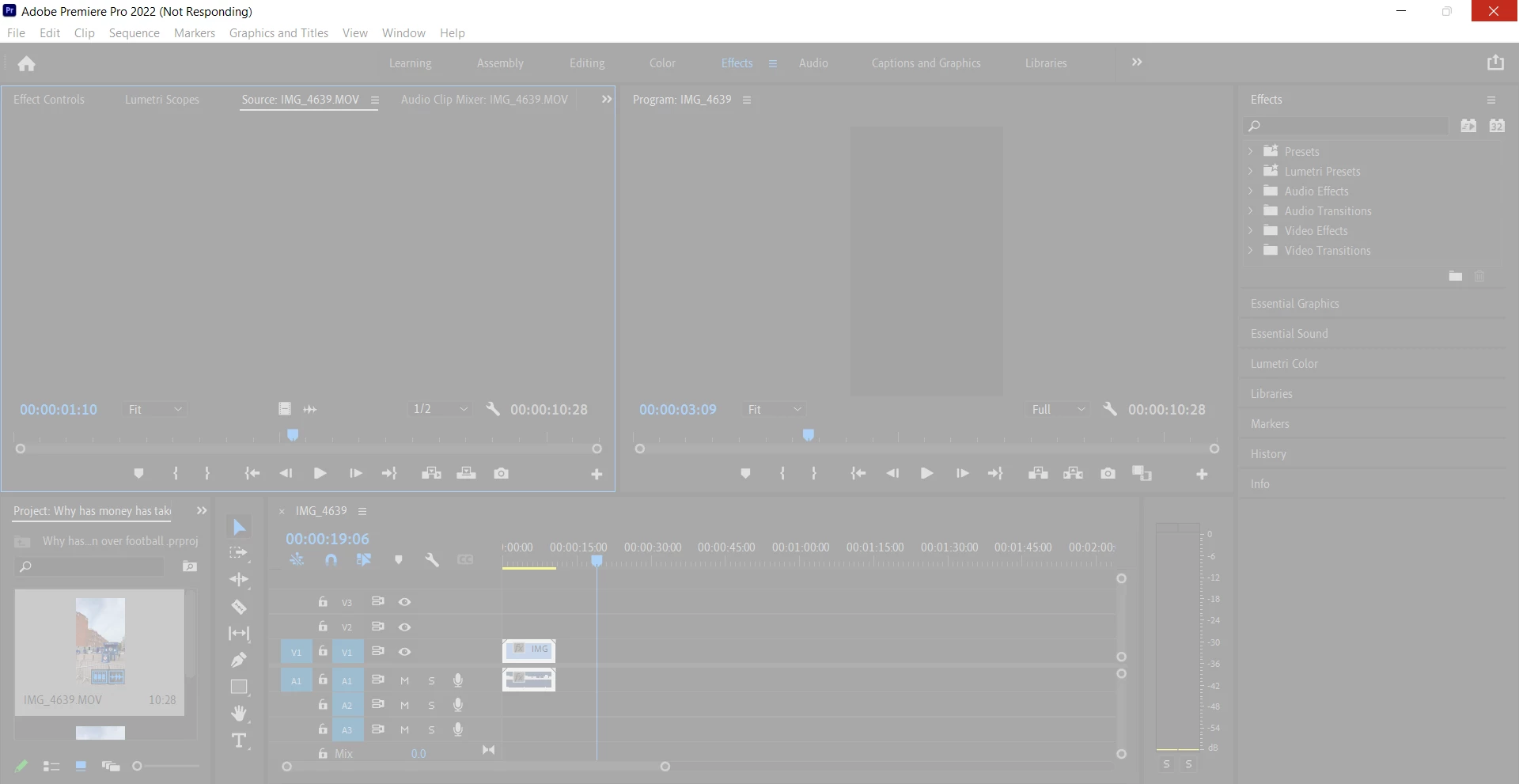The width and height of the screenshot is (1519, 784).
Task: Expand Video Effects folder
Action: (1250, 230)
